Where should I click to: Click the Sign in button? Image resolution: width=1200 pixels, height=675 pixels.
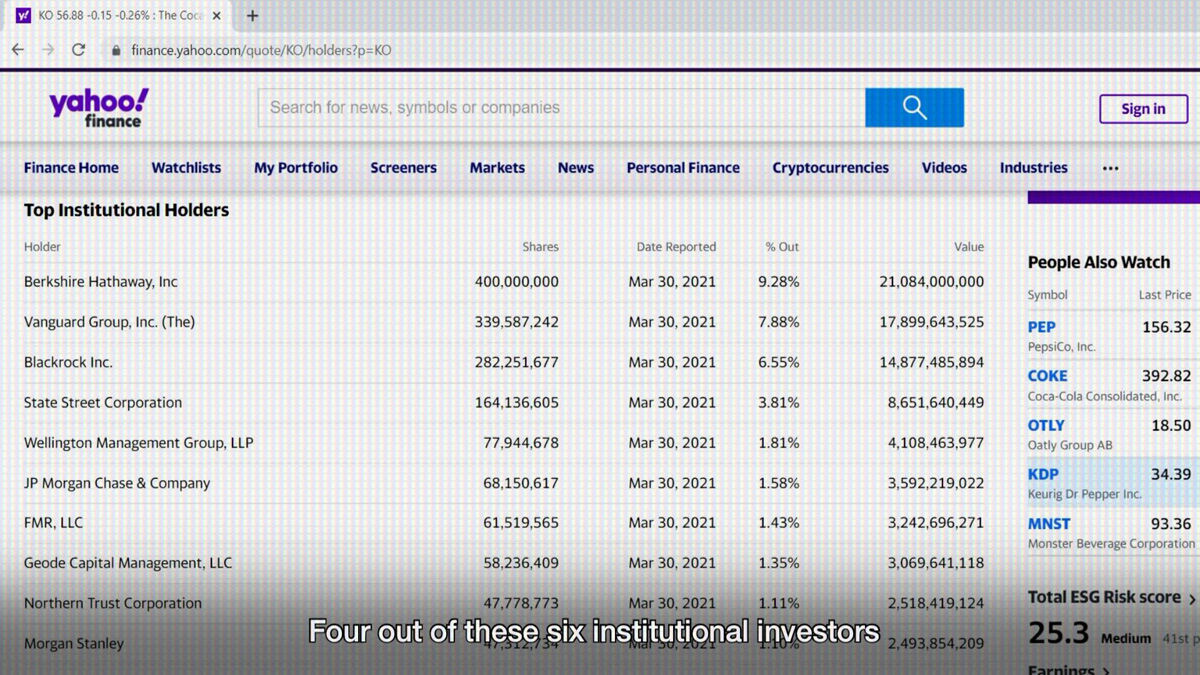(x=1143, y=109)
